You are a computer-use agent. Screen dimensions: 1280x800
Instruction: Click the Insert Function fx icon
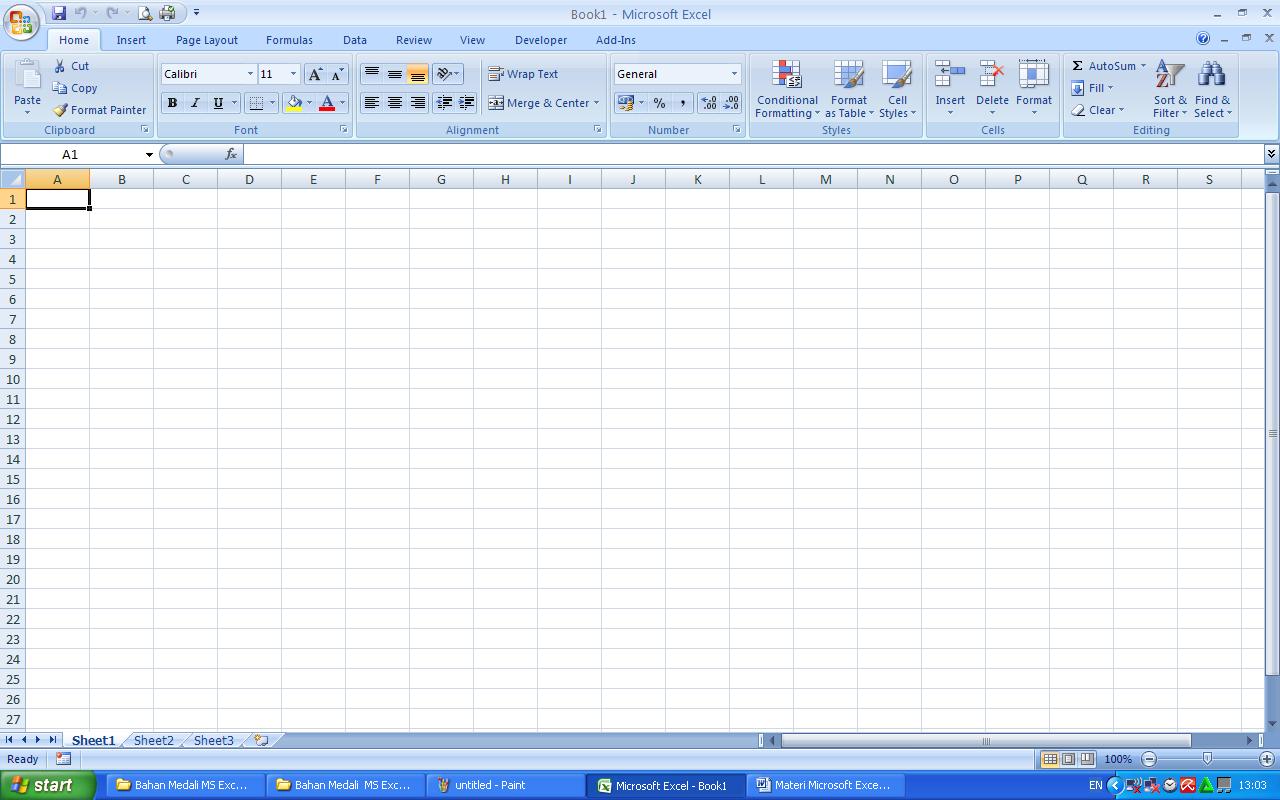tap(231, 154)
